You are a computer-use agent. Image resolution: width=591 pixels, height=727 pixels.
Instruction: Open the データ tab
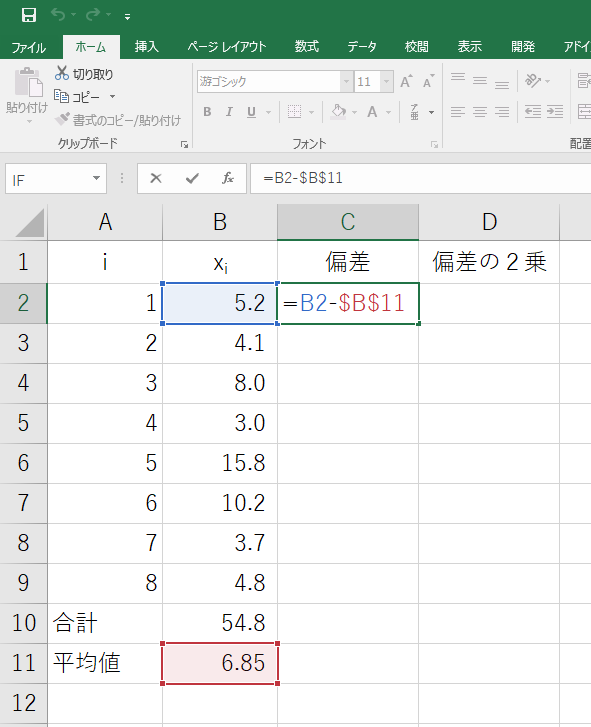click(362, 47)
